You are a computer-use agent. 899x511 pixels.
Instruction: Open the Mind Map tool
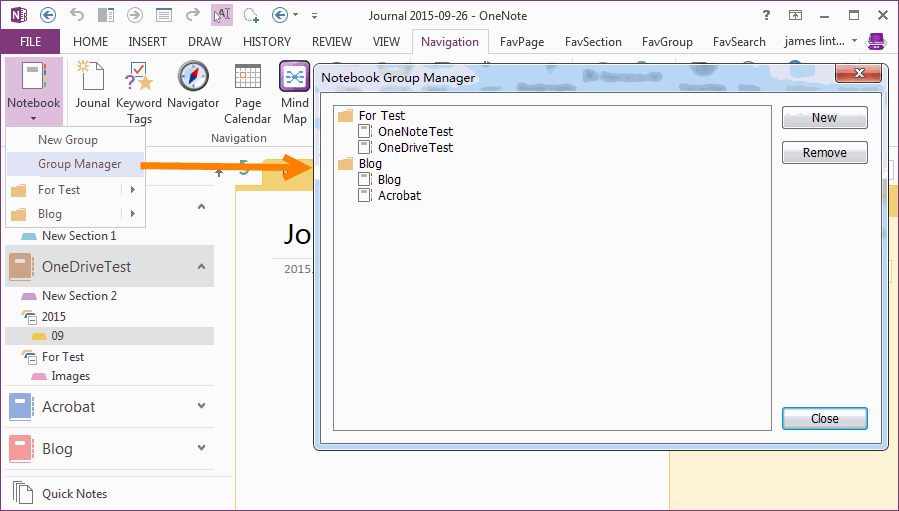pos(295,93)
